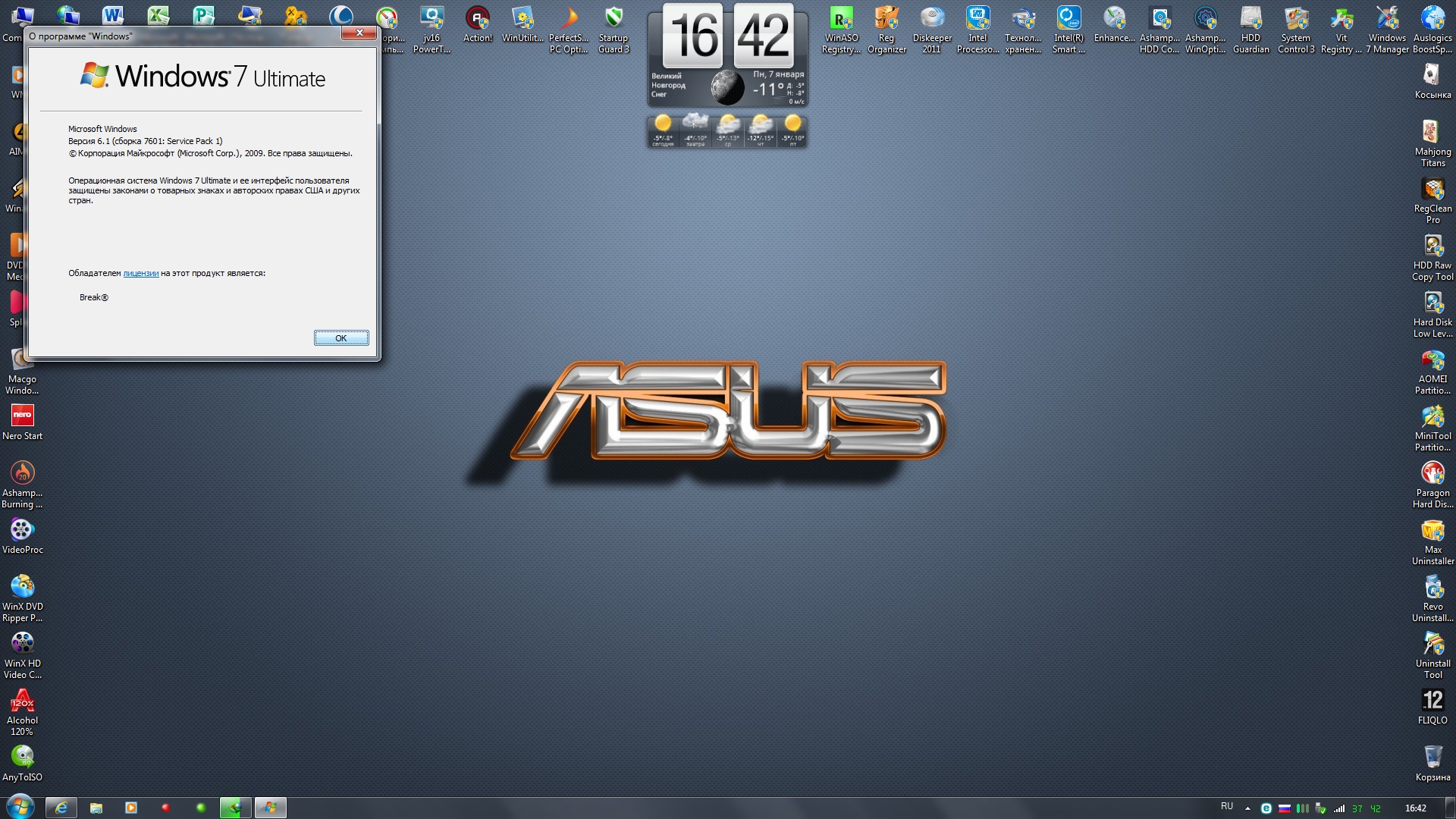
Task: Launch Hard Disk Low Level Format icon
Action: [x=1432, y=315]
